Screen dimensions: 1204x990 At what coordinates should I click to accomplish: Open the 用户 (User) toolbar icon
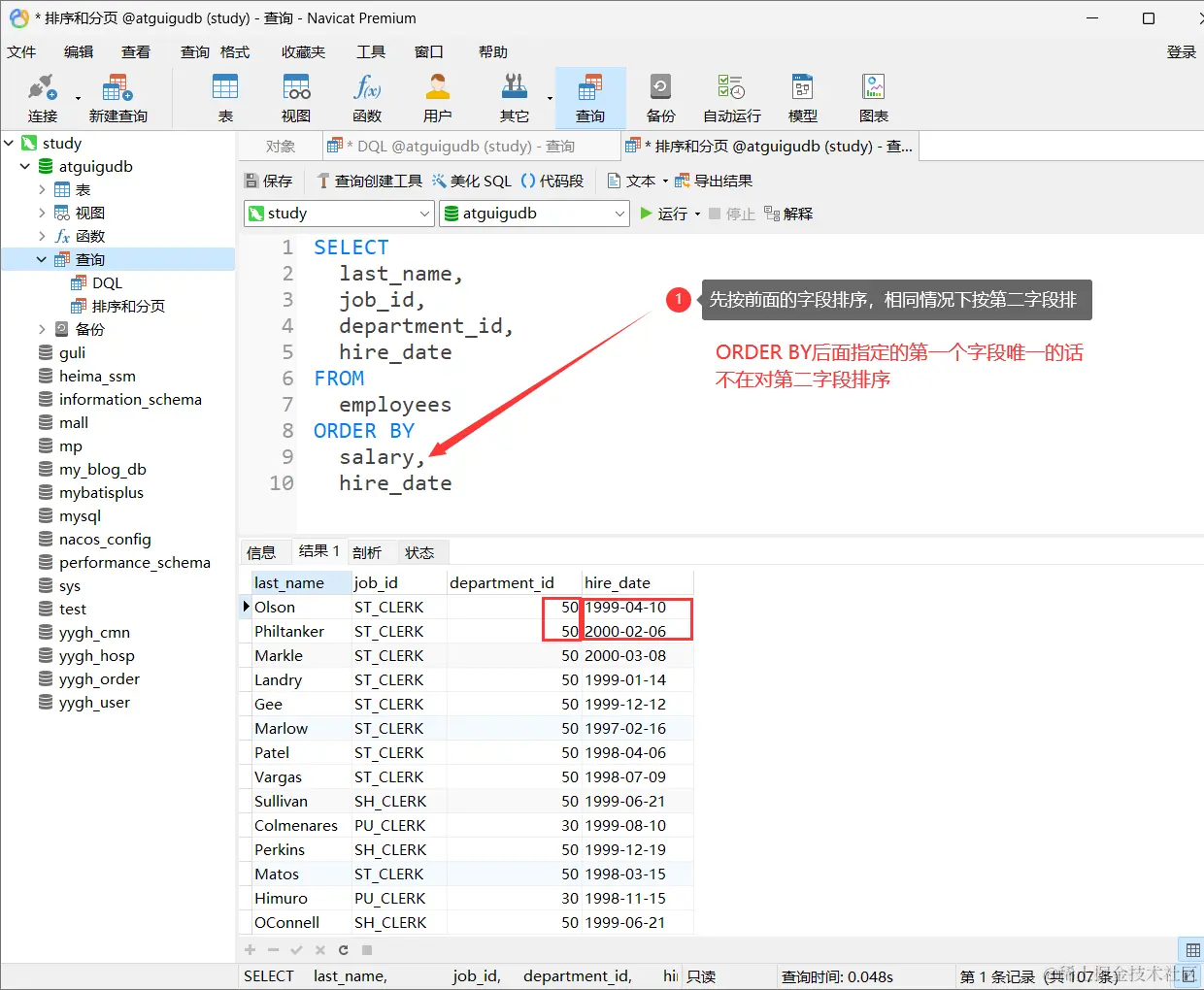pyautogui.click(x=438, y=99)
